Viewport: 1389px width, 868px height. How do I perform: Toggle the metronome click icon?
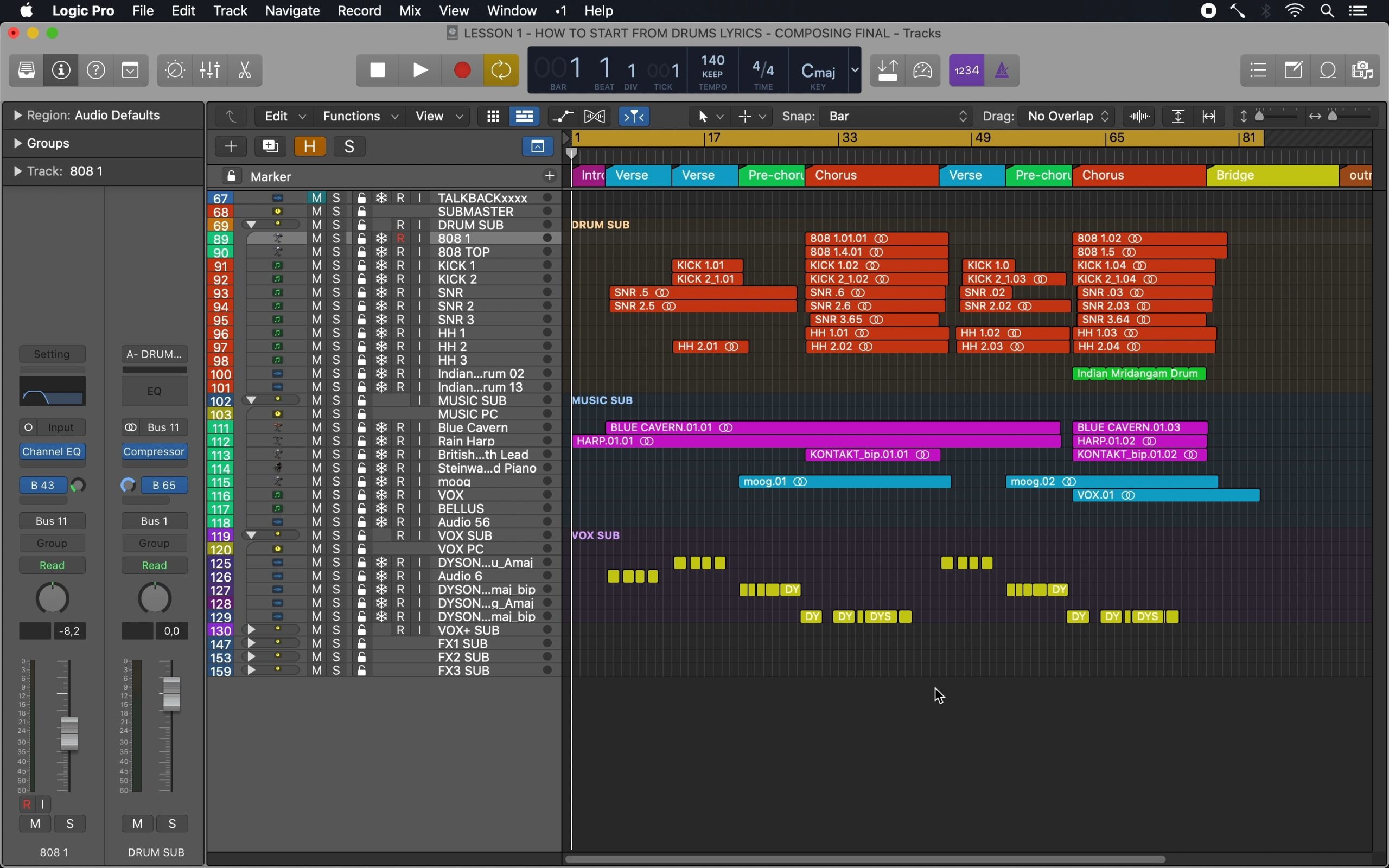pos(1002,70)
